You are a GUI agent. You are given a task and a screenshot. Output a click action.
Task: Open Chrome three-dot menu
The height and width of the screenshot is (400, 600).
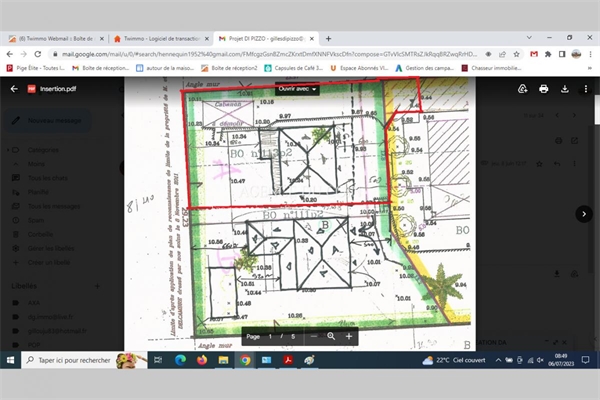click(x=590, y=54)
